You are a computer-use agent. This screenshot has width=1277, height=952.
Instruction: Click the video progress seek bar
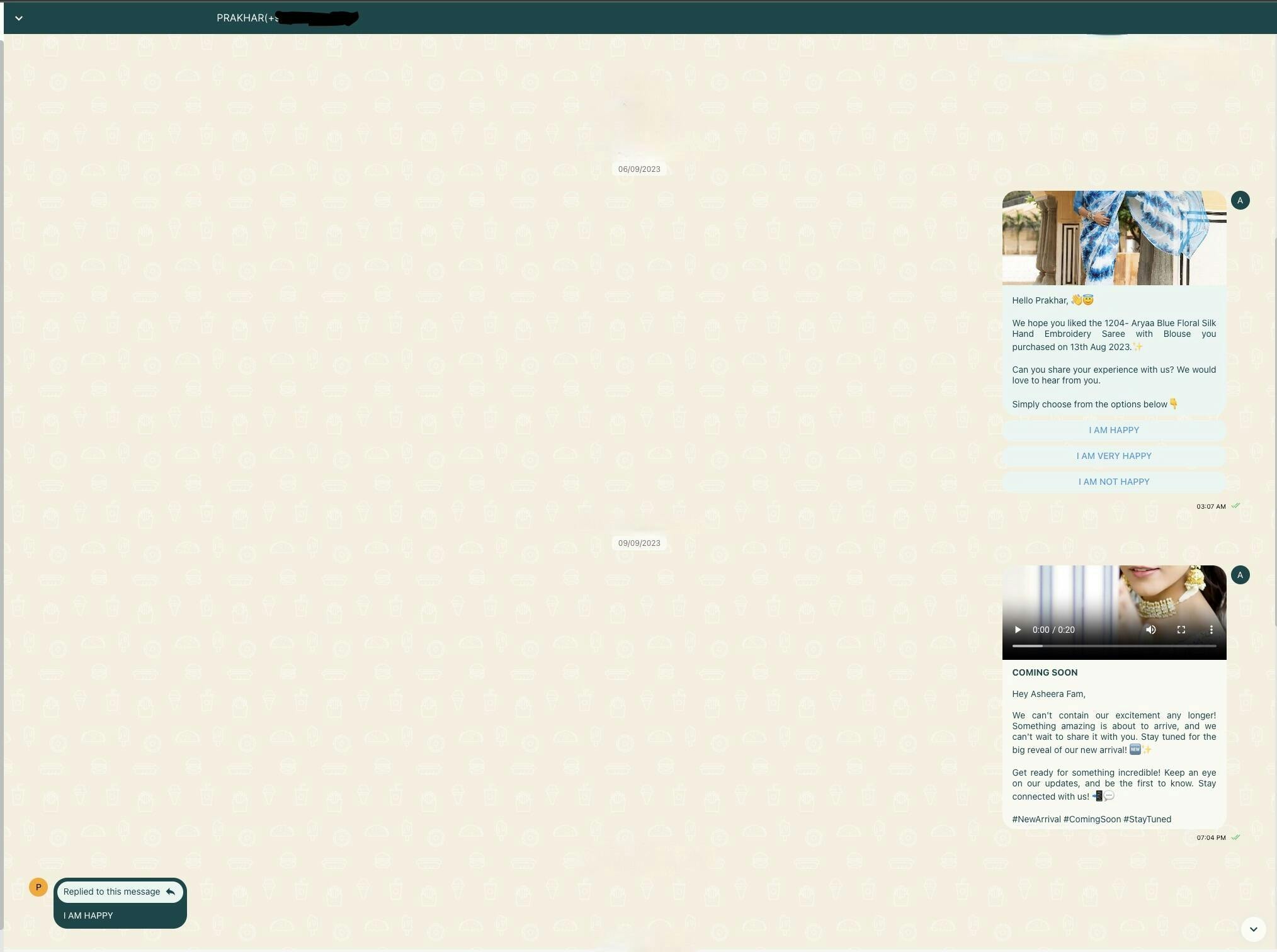pos(1113,646)
